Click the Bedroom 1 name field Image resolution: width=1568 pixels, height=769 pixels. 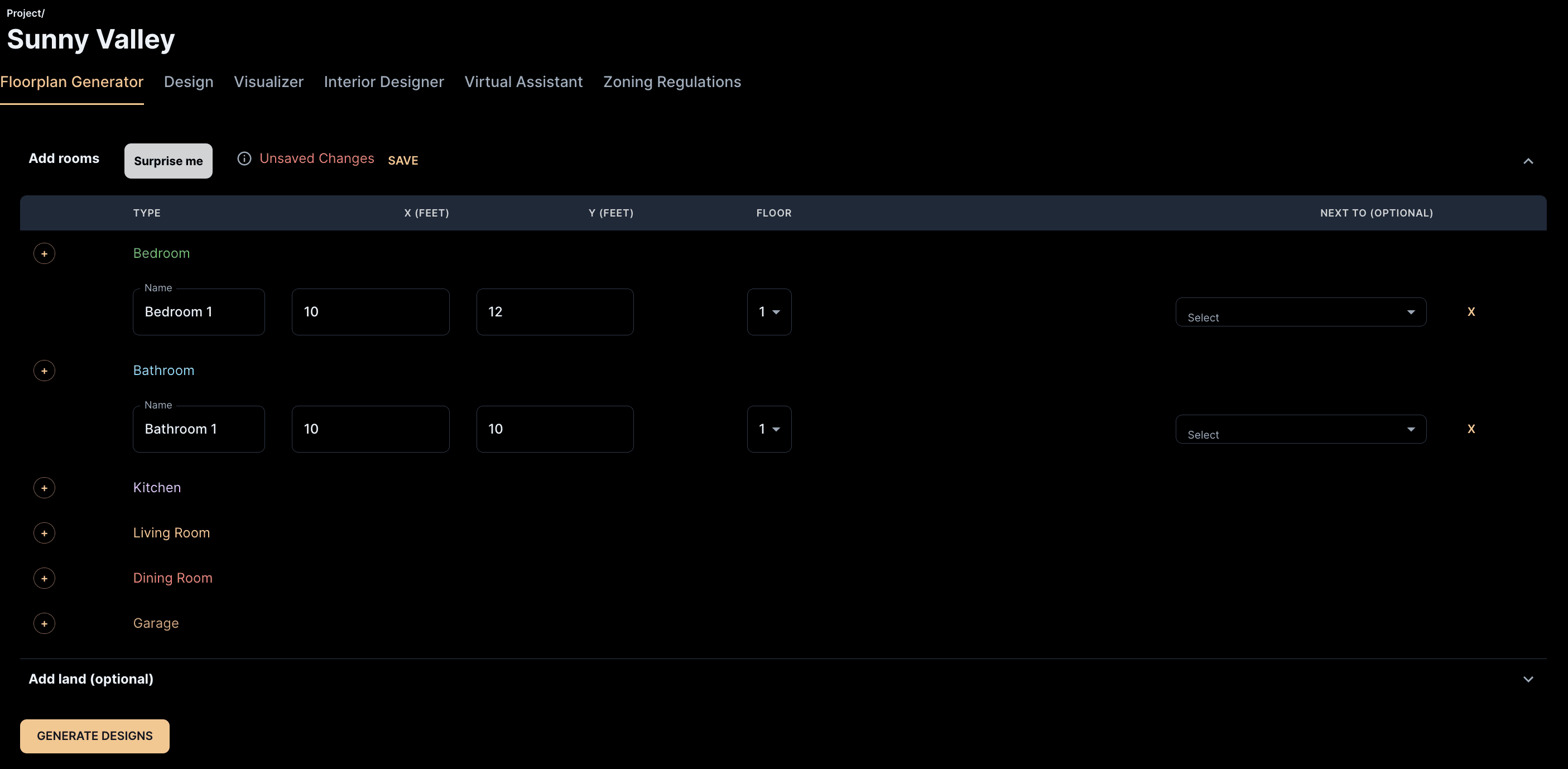pos(199,312)
